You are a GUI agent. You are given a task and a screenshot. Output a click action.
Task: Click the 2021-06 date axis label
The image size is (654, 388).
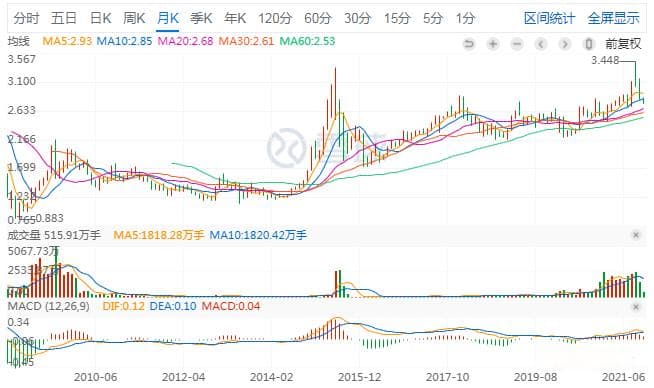pos(624,377)
